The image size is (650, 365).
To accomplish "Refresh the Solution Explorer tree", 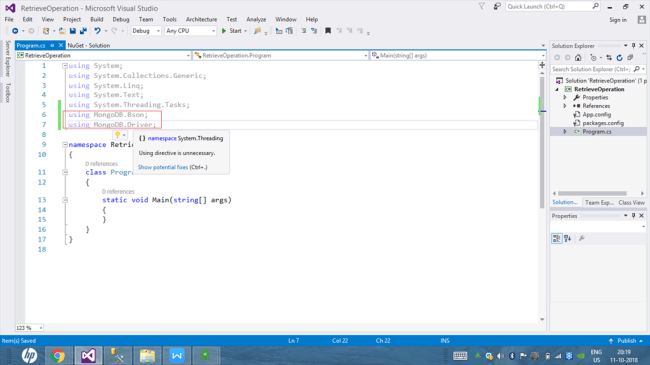I will tap(619, 58).
